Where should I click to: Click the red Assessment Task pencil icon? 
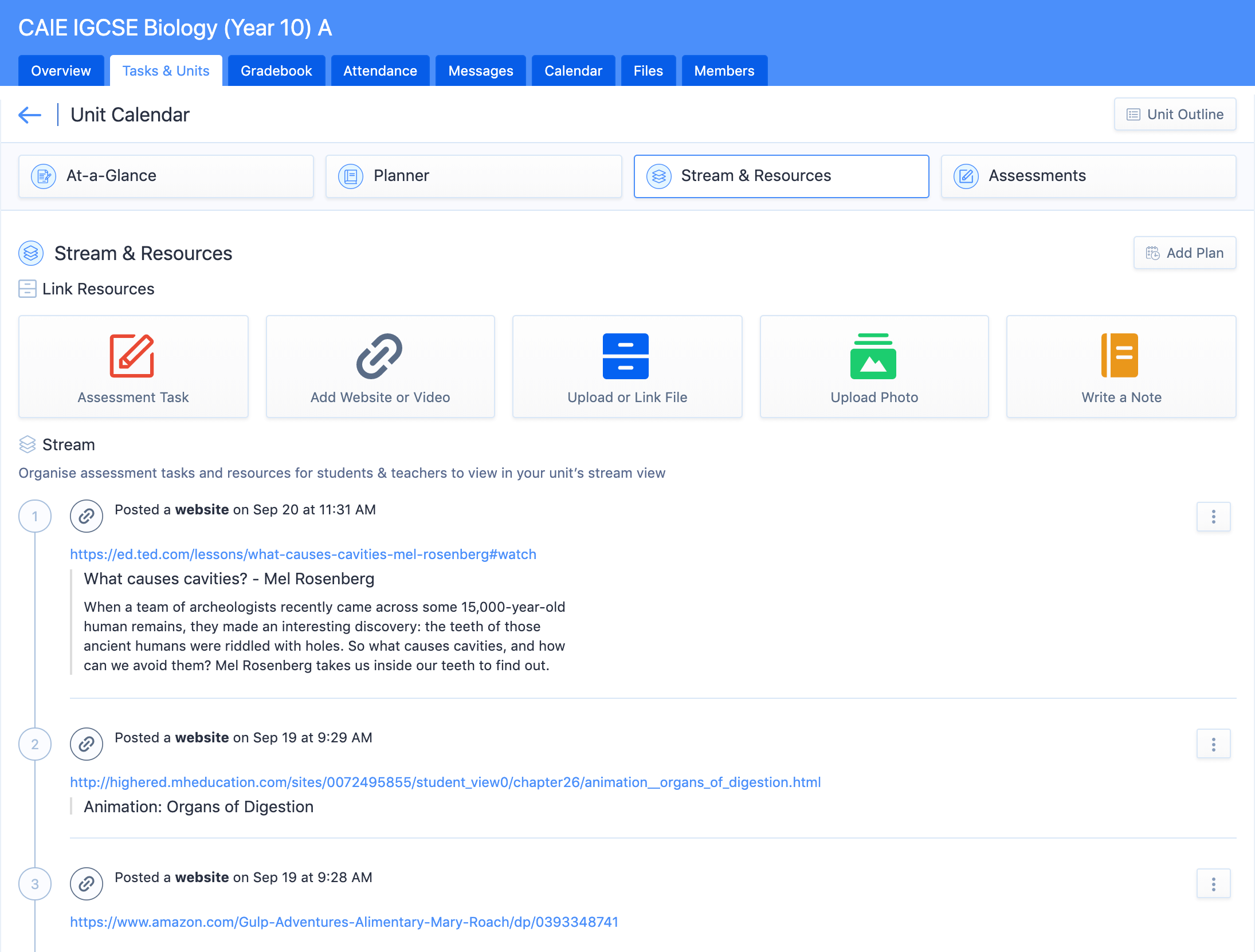click(x=132, y=356)
